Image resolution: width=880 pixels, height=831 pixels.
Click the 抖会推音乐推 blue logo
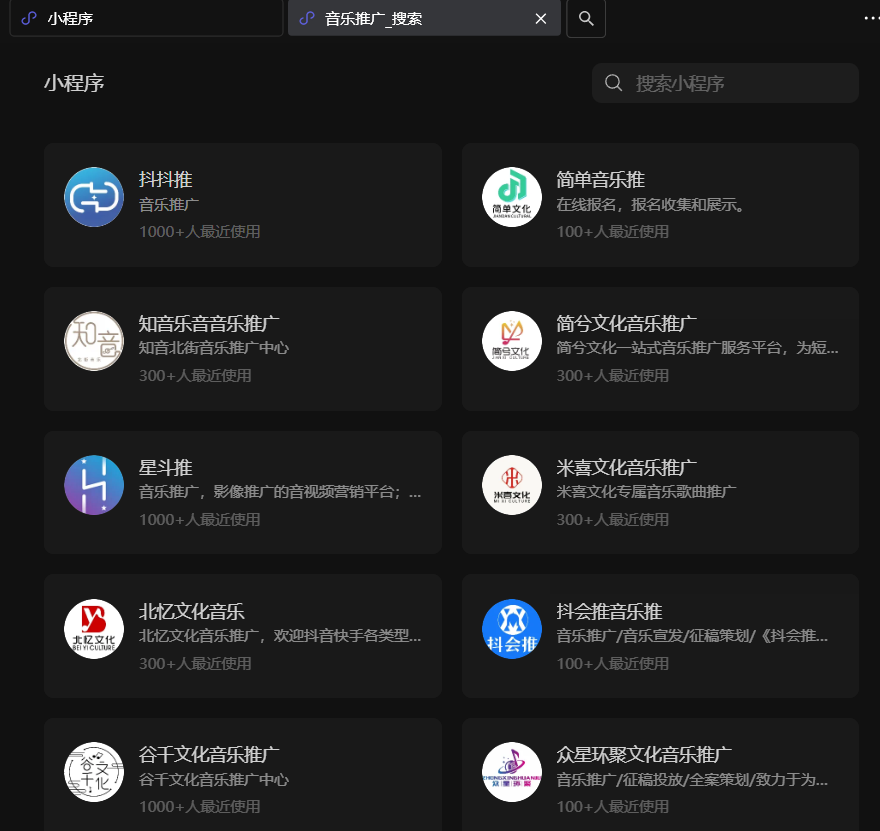click(x=512, y=629)
